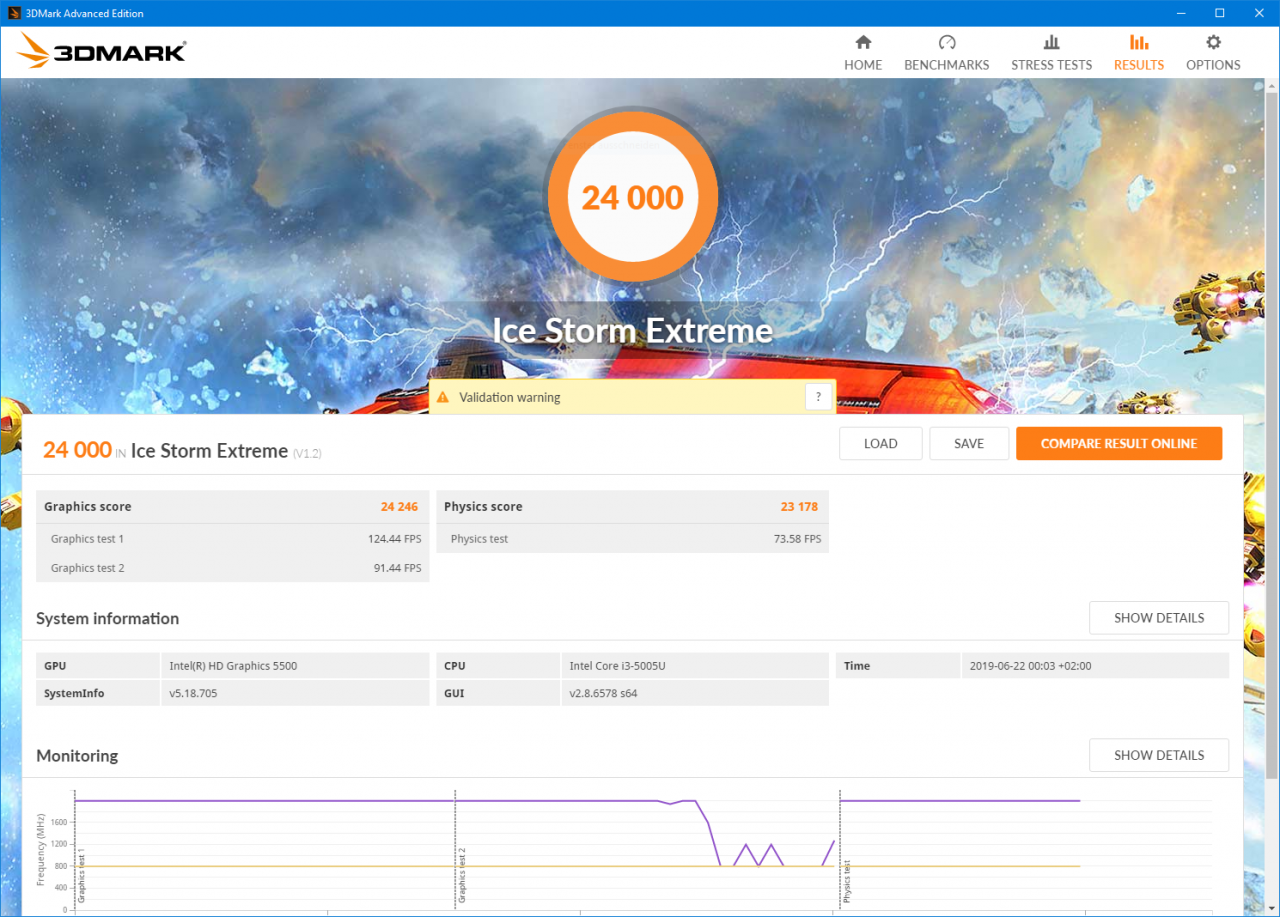Click the Graphics test 2 chart marker
This screenshot has width=1280, height=917.
(462, 876)
